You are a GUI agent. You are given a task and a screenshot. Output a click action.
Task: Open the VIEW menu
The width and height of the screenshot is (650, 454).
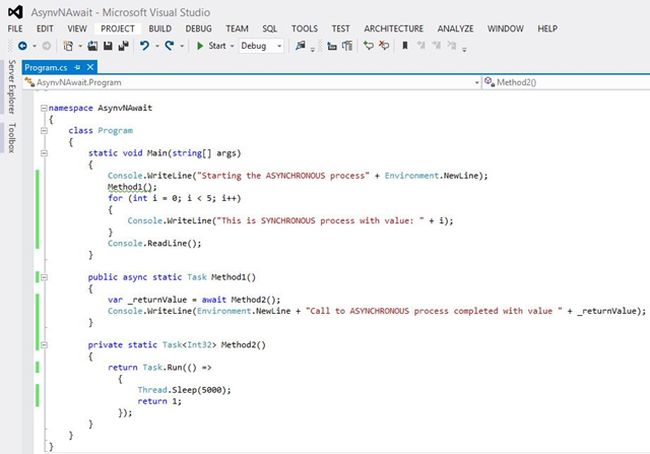click(x=77, y=29)
